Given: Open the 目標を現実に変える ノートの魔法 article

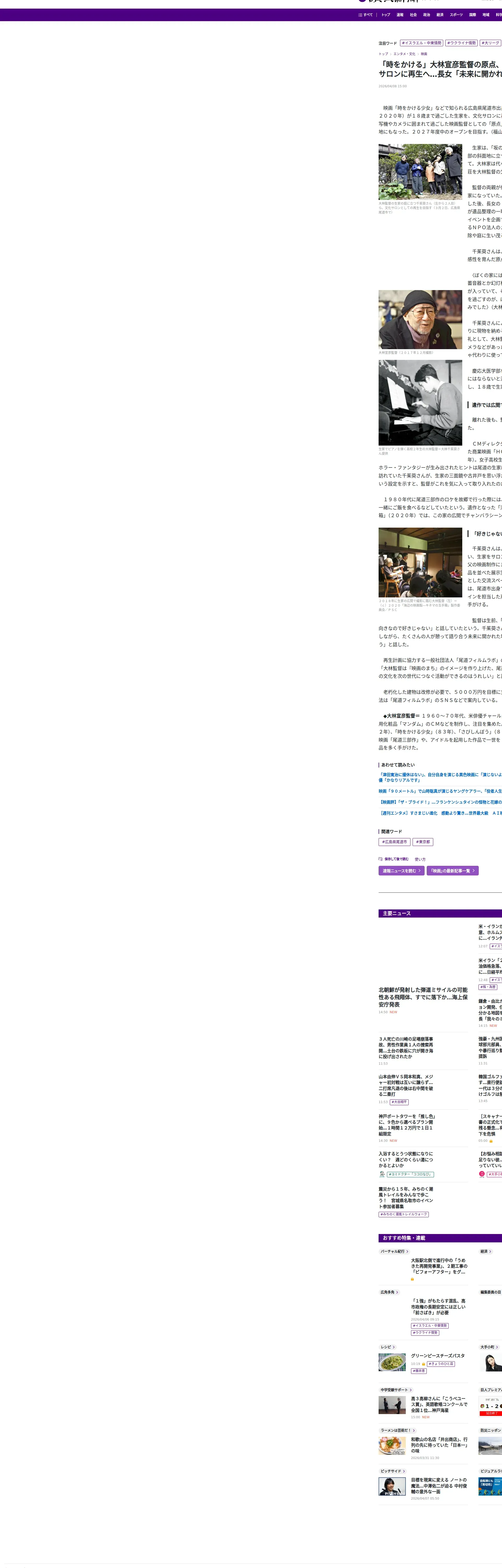Looking at the screenshot, I should (439, 1486).
